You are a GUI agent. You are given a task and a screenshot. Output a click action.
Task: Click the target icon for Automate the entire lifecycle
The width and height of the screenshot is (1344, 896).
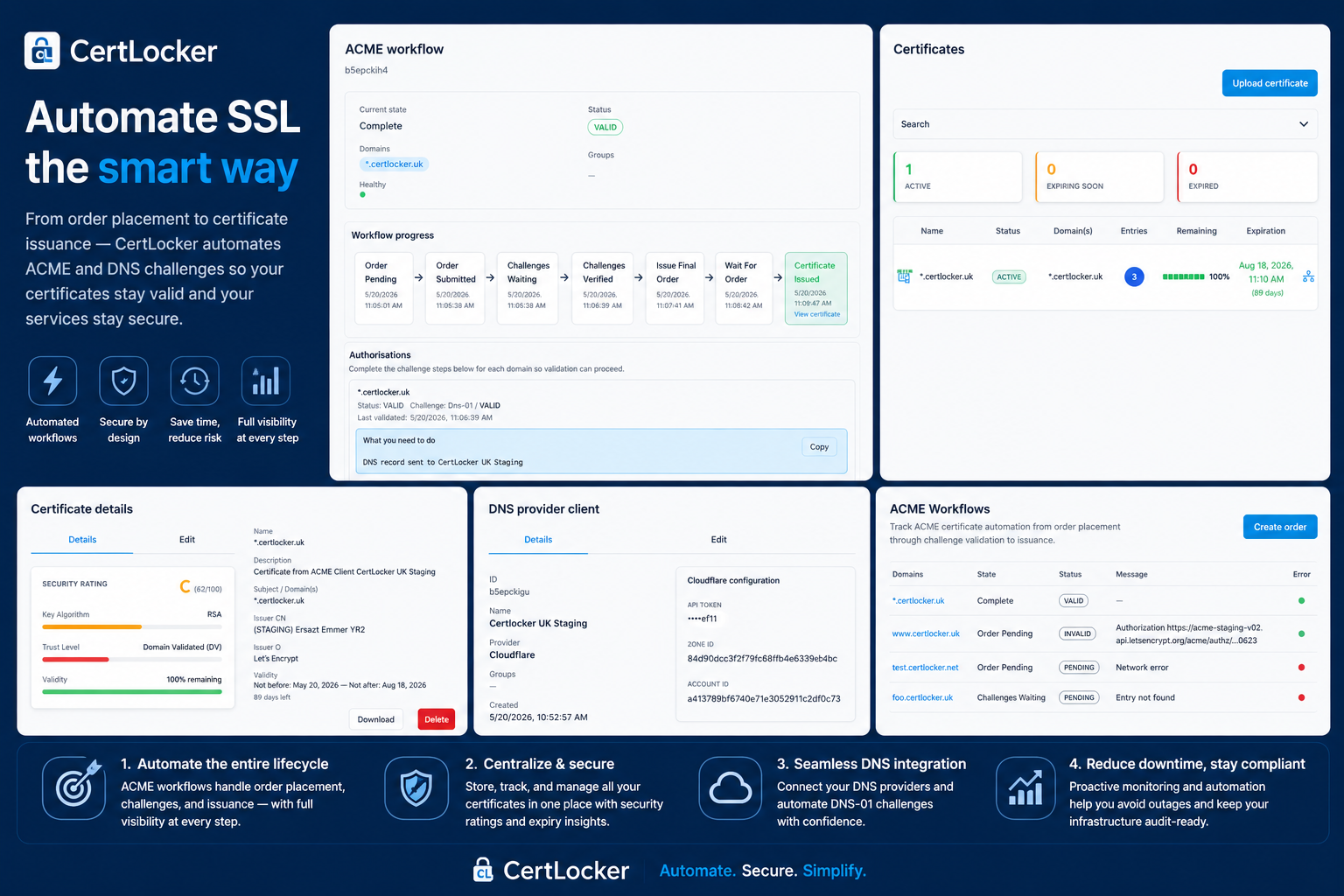[x=74, y=788]
